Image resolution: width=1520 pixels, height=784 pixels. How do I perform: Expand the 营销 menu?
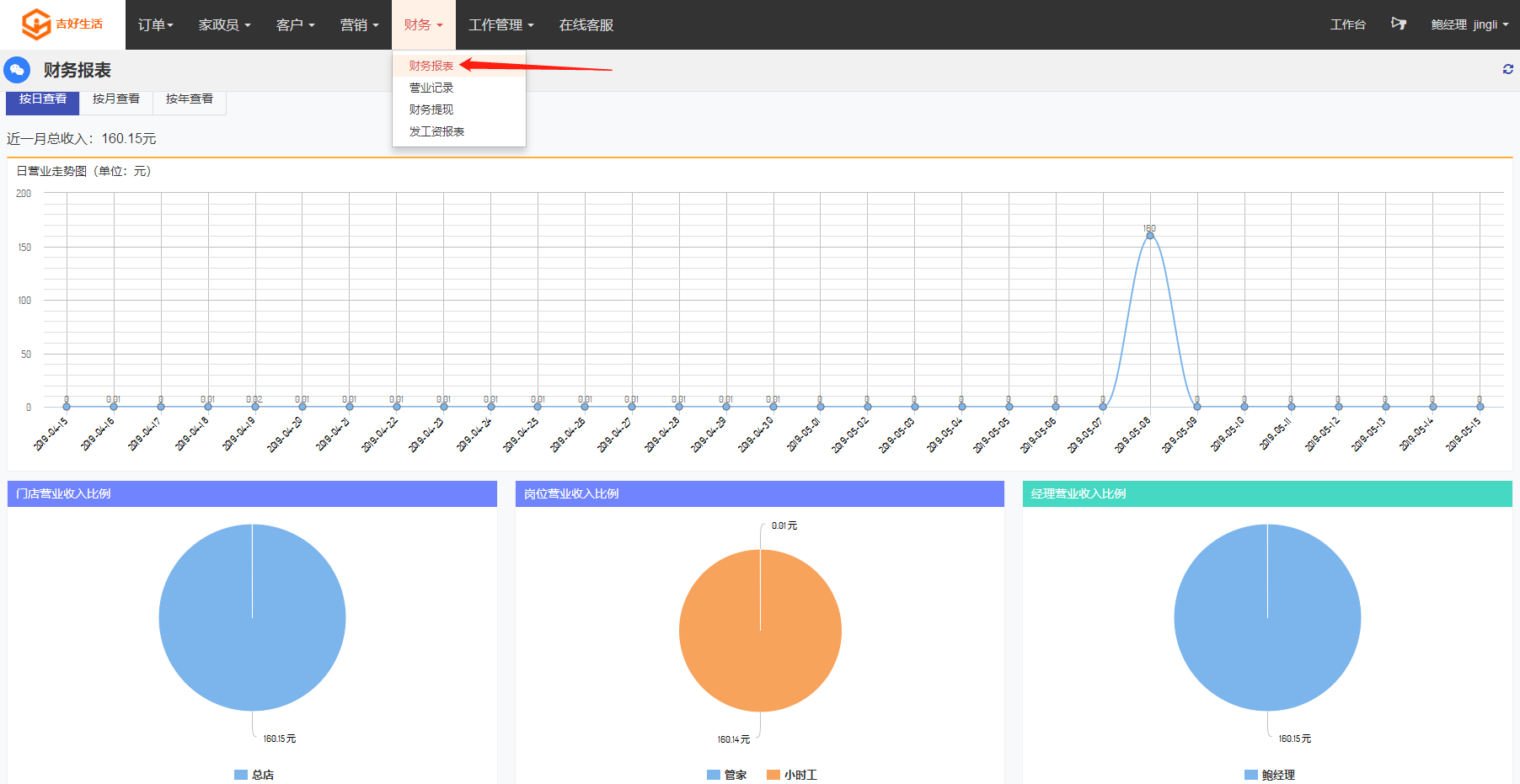(x=359, y=25)
